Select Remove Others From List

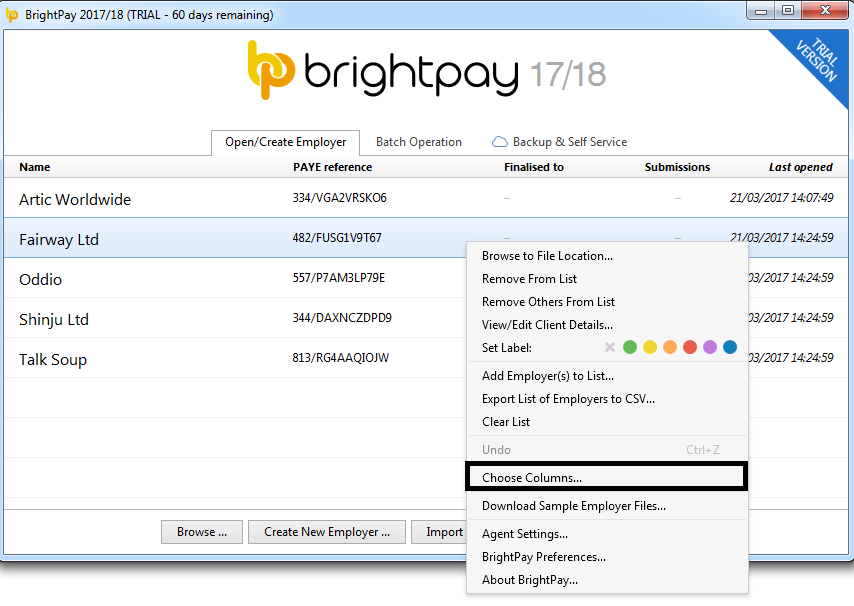(x=607, y=302)
